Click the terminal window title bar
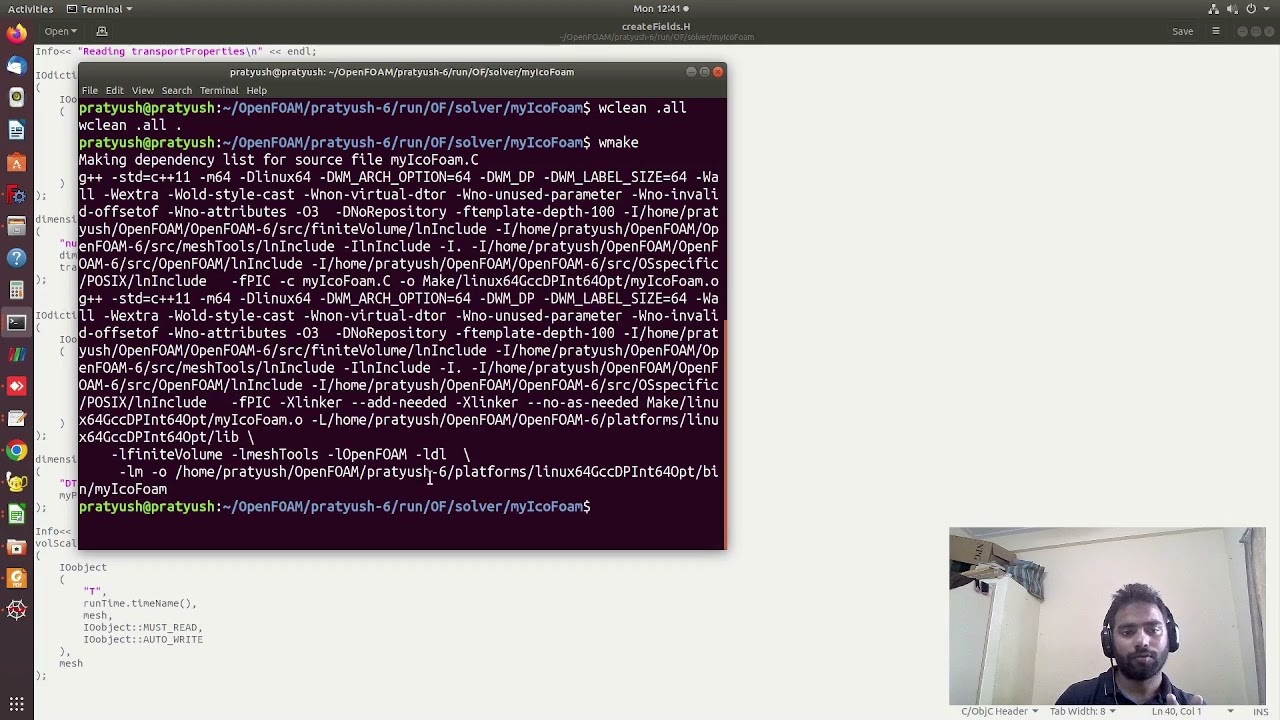The height and width of the screenshot is (720, 1280). tap(402, 72)
